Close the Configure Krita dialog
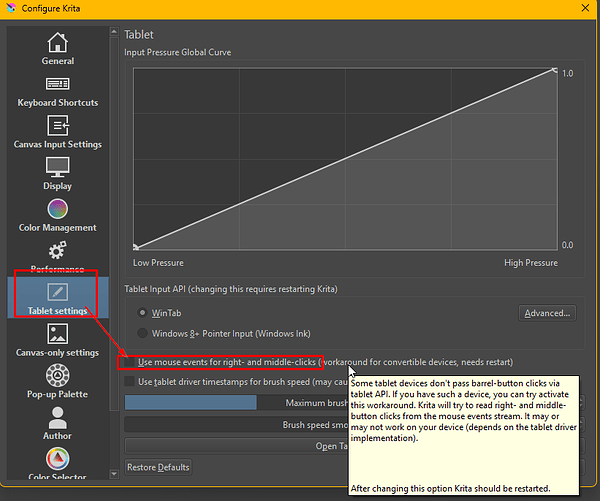 (x=585, y=8)
